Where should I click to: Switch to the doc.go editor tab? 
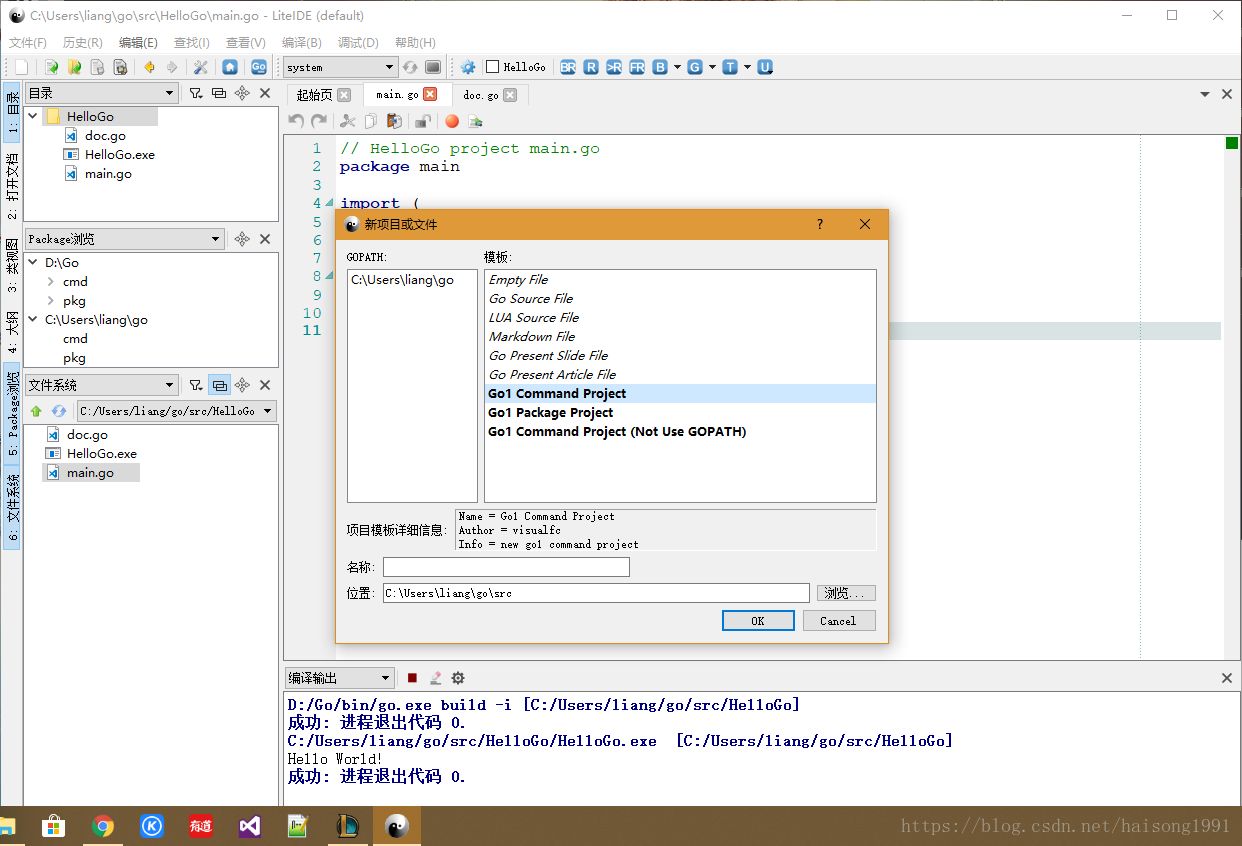(x=480, y=94)
